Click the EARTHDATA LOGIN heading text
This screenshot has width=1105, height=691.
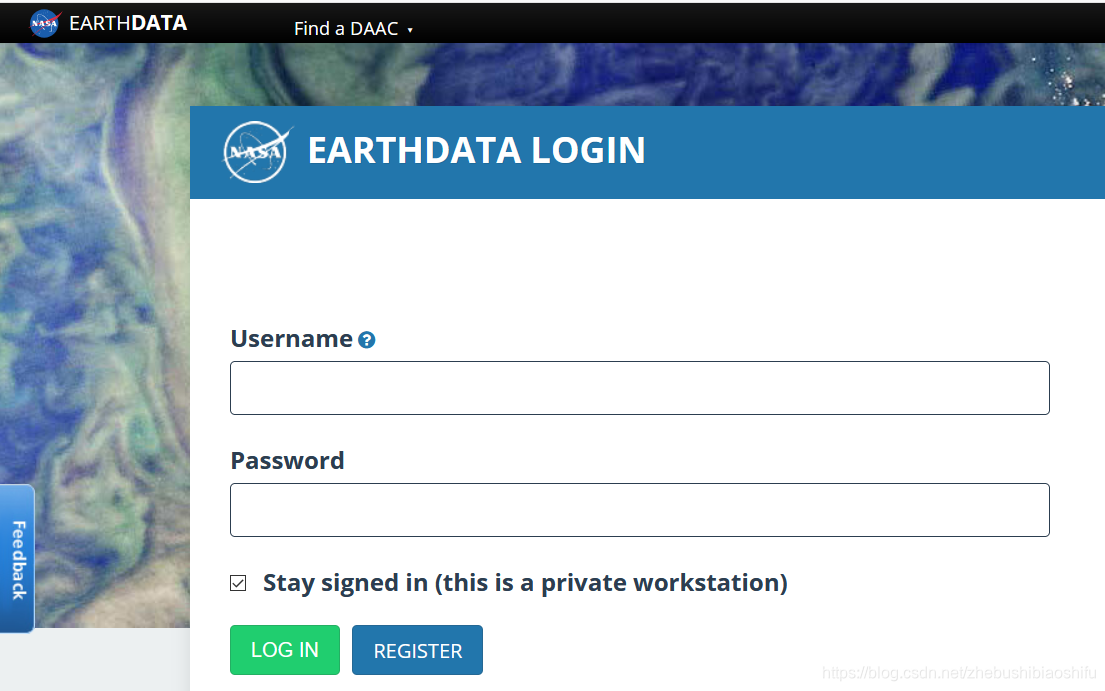coord(476,150)
